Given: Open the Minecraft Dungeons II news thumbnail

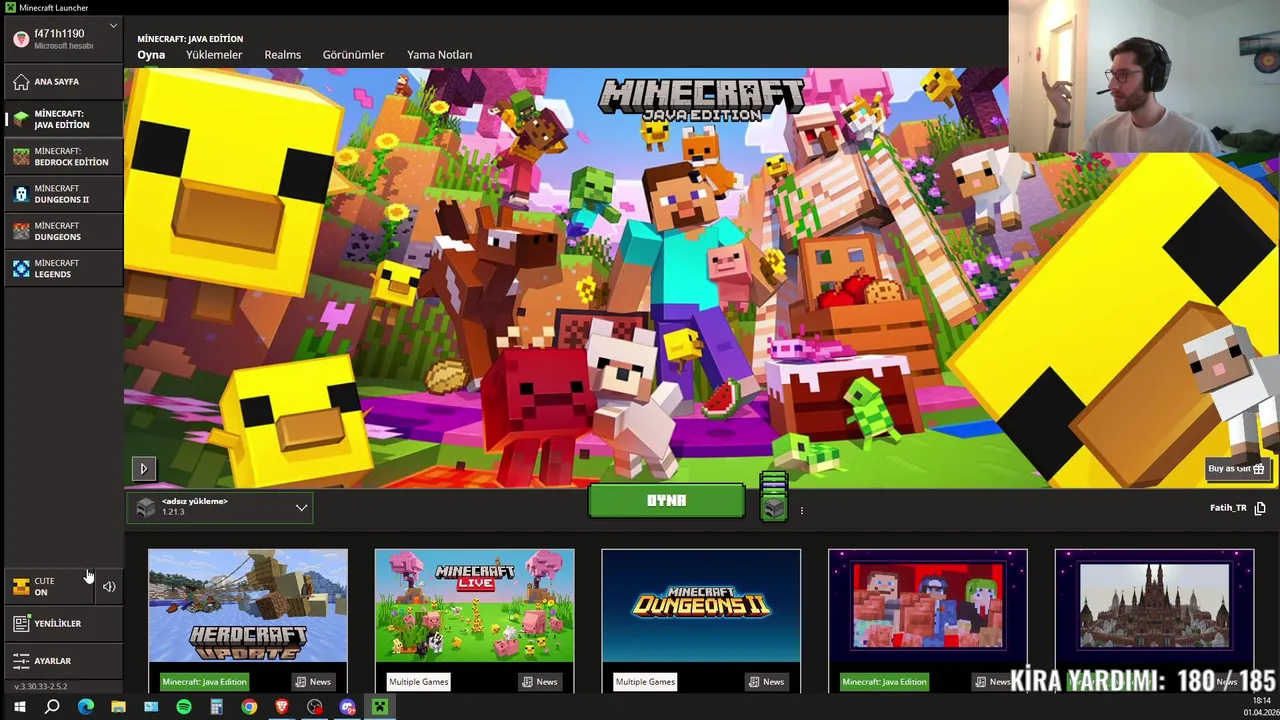Looking at the screenshot, I should 701,605.
